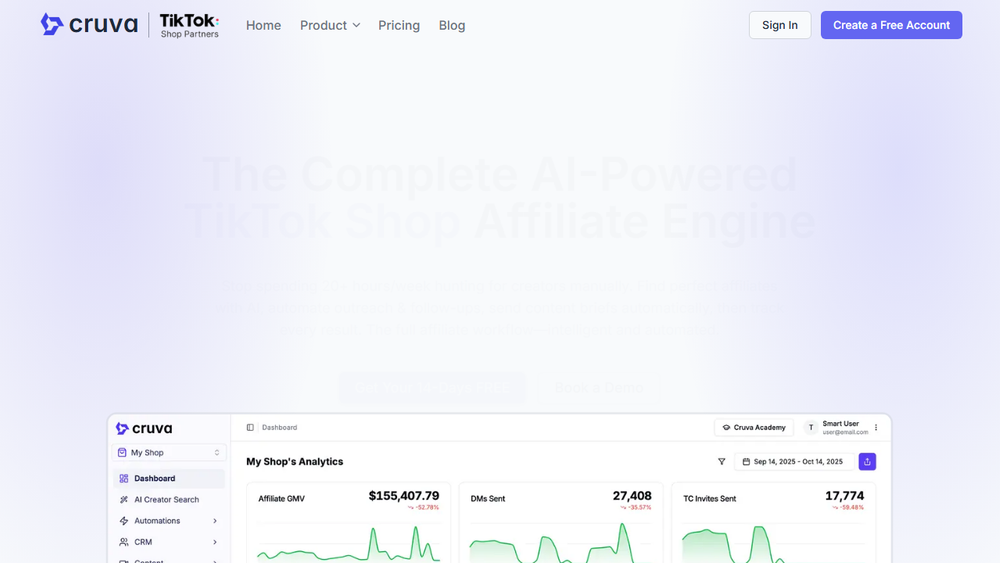
Task: Click the Cruva logo in header
Action: (89, 25)
